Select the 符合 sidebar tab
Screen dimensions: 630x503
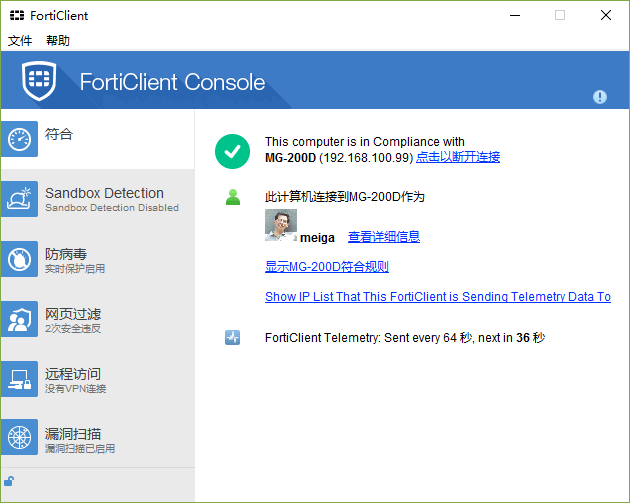[98, 139]
